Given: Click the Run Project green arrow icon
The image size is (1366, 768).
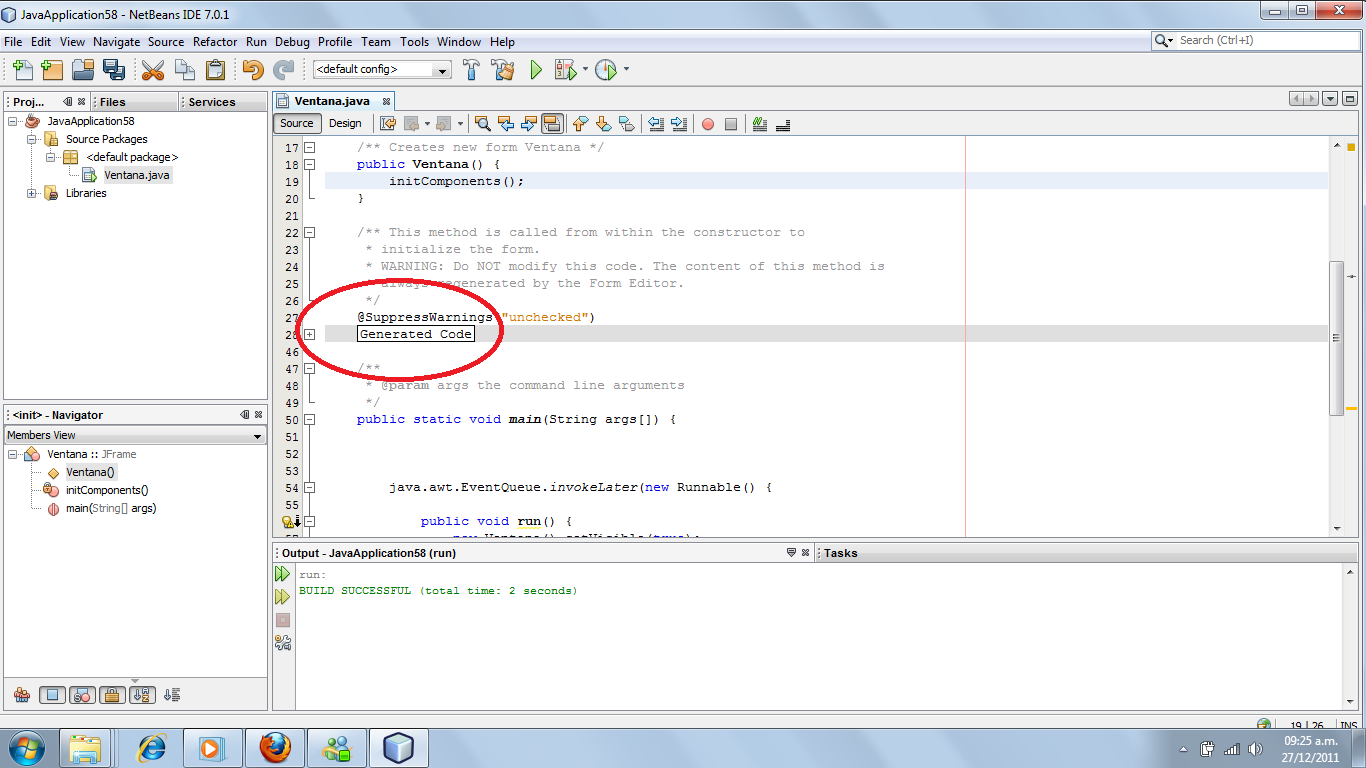Looking at the screenshot, I should pos(535,70).
